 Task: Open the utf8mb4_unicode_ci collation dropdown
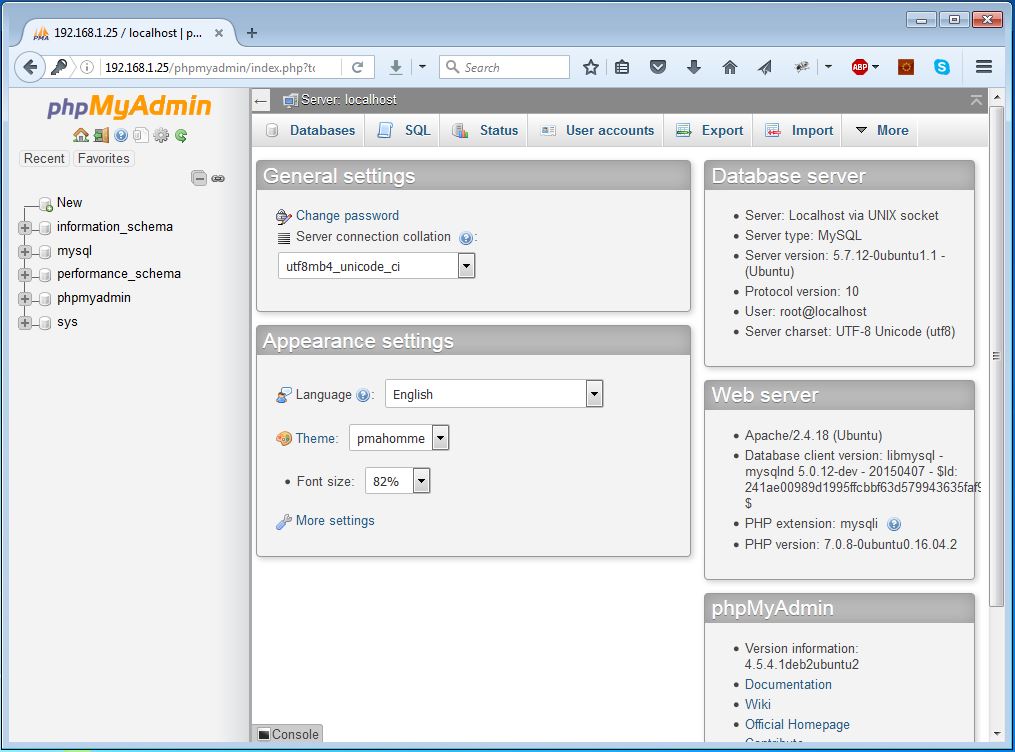(377, 266)
